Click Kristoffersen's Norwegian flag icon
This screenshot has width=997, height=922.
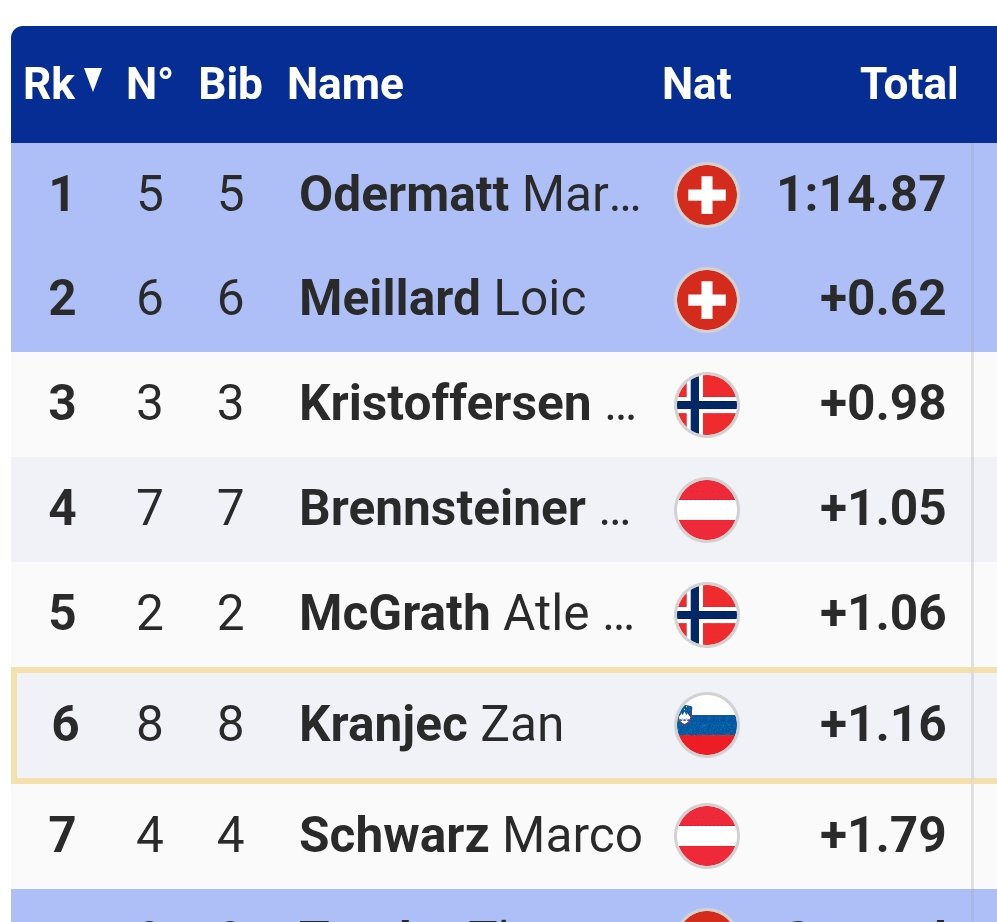pos(706,404)
